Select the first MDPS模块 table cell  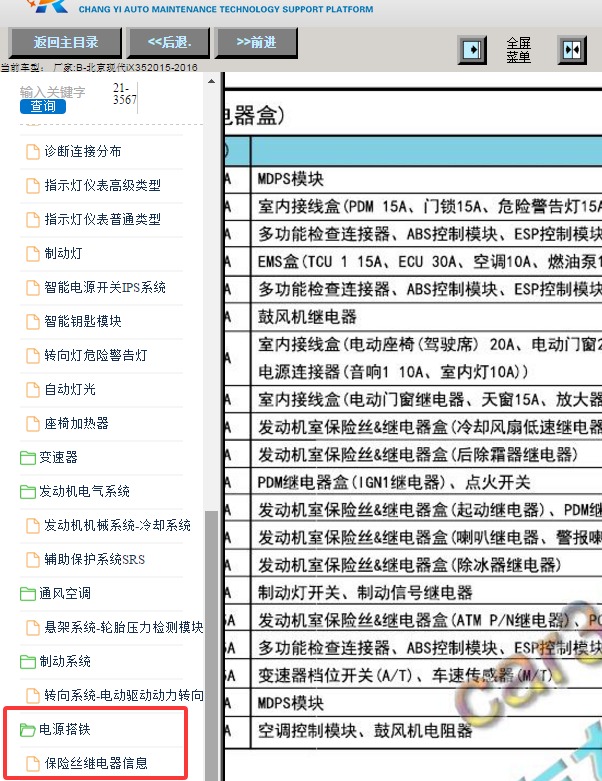click(426, 179)
